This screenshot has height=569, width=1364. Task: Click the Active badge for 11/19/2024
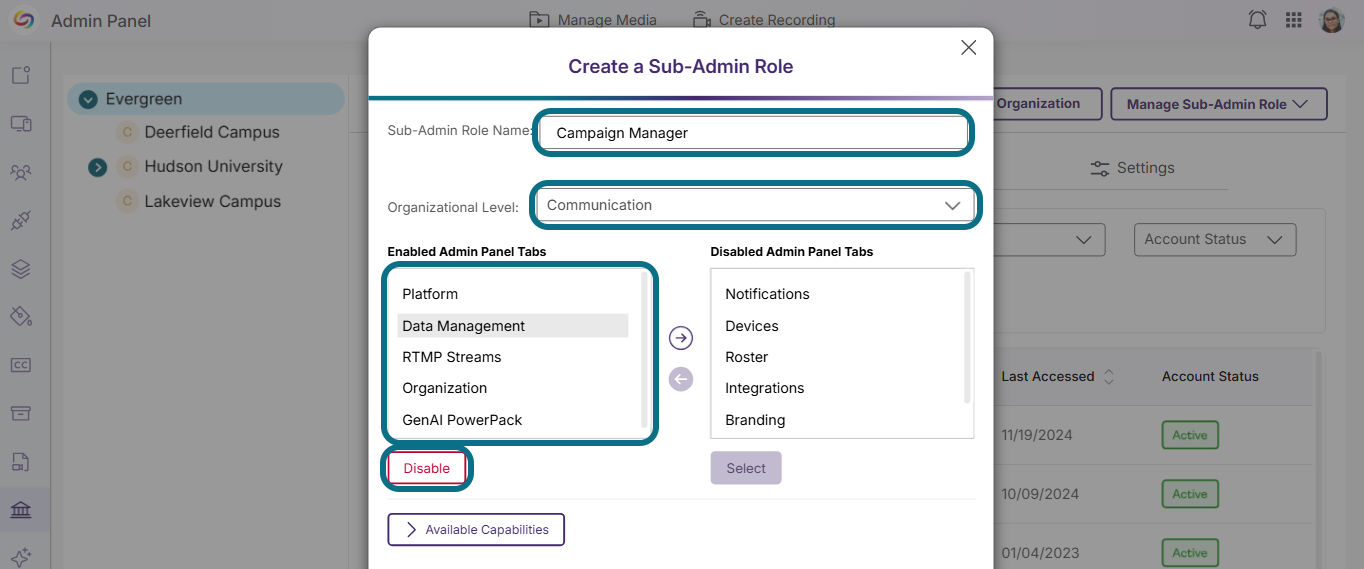point(1190,435)
